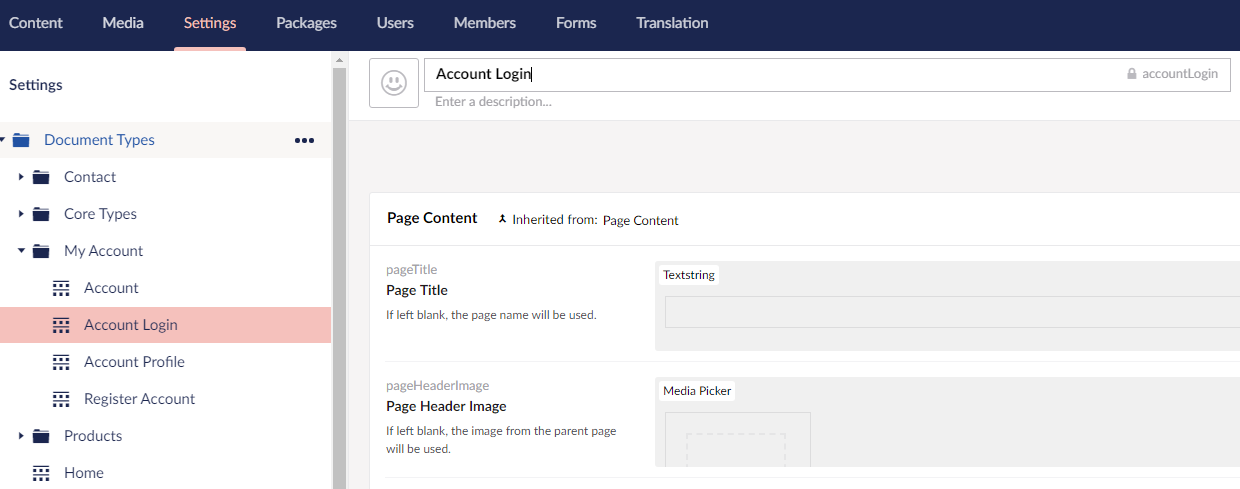The width and height of the screenshot is (1240, 489).
Task: Select the Products folder
Action: (x=93, y=436)
